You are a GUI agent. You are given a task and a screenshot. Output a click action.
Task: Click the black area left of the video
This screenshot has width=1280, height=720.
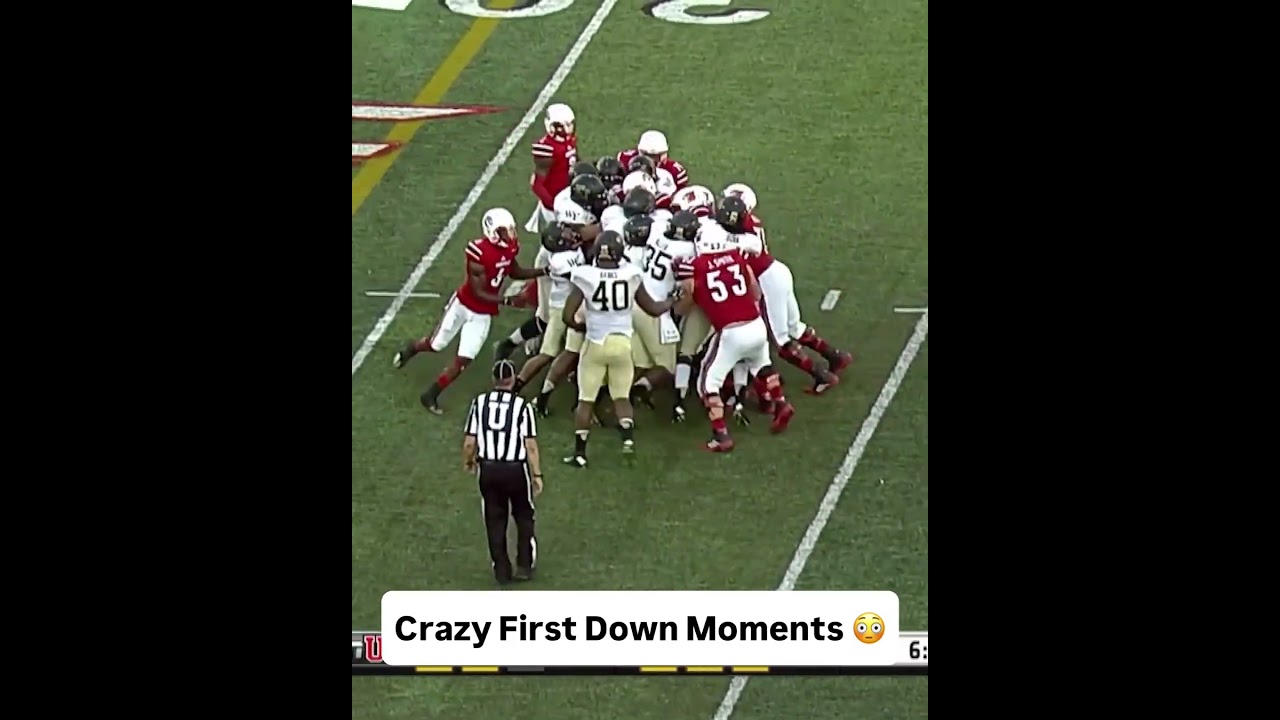(176, 360)
